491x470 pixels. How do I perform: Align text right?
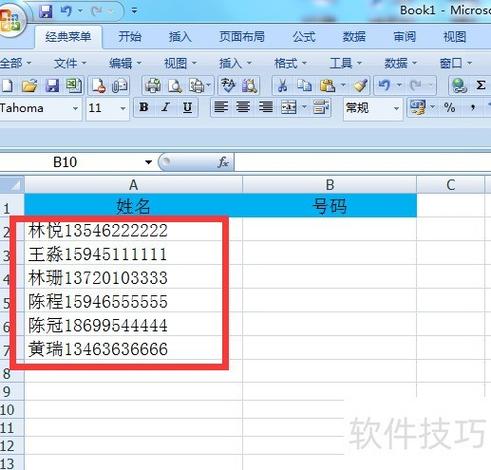coord(266,107)
